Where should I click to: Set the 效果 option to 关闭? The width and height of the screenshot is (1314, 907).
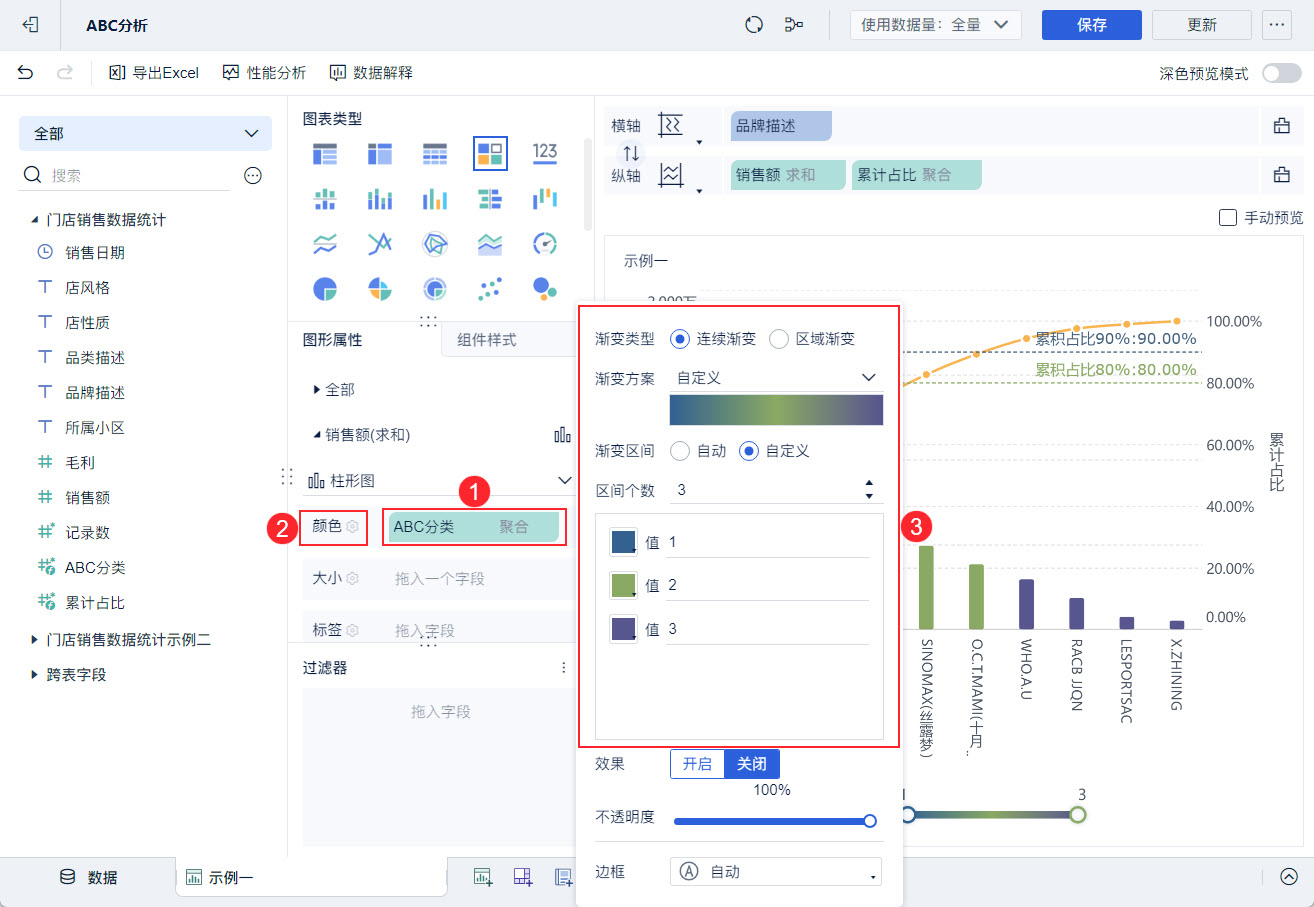click(x=752, y=764)
